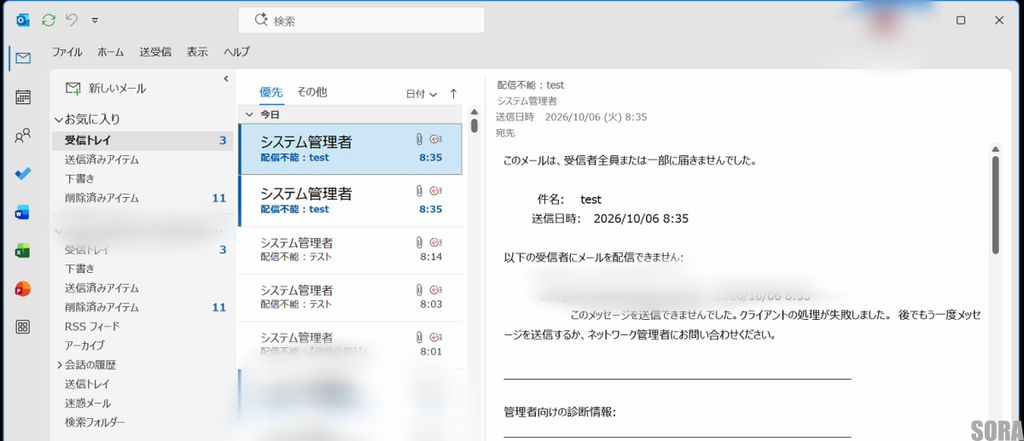Image resolution: width=1024 pixels, height=441 pixels.
Task: Collapse the folder pane arrow
Action: (x=226, y=78)
